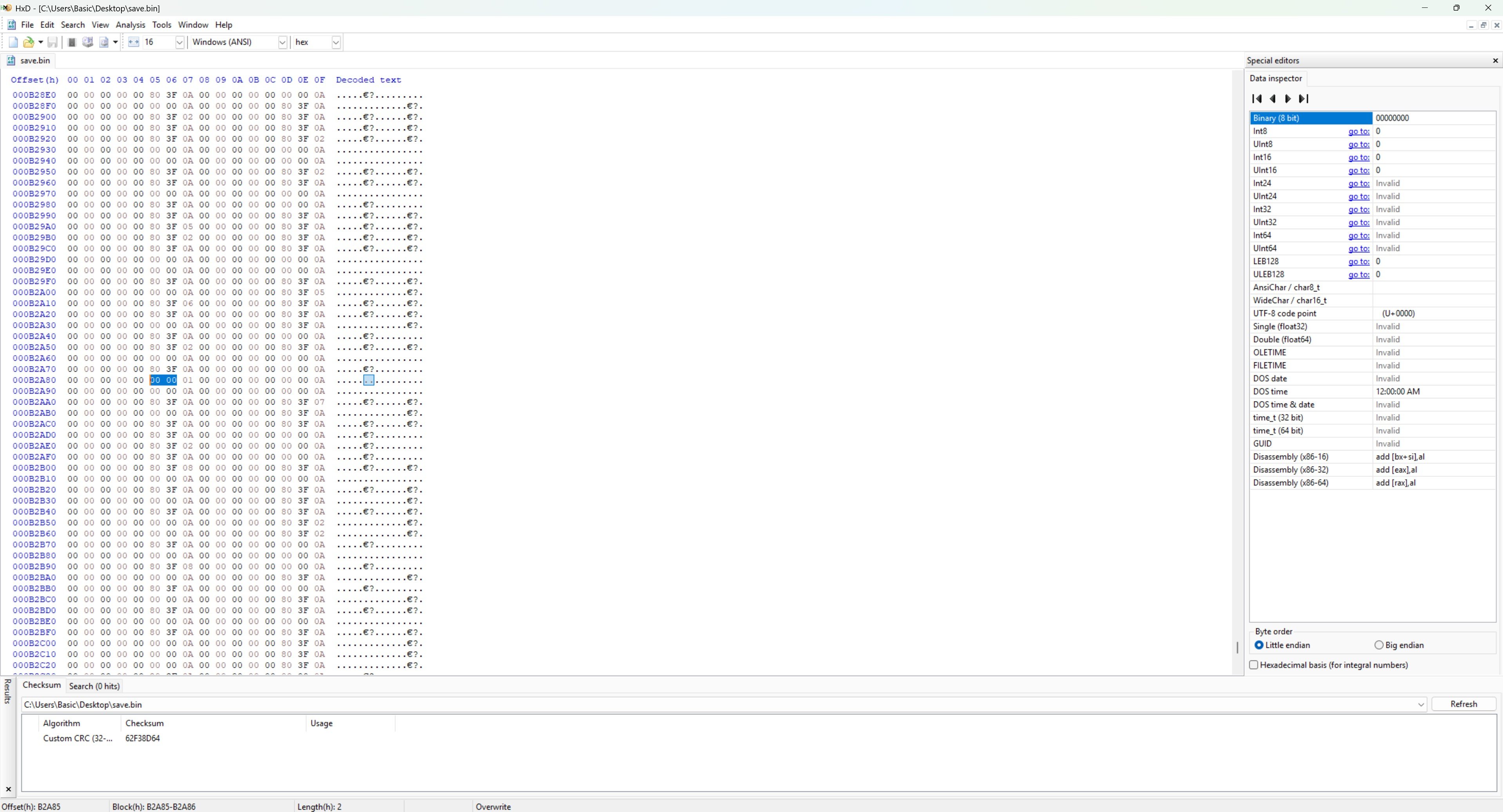Image resolution: width=1503 pixels, height=812 pixels.
Task: Open the File menu
Action: (x=27, y=25)
